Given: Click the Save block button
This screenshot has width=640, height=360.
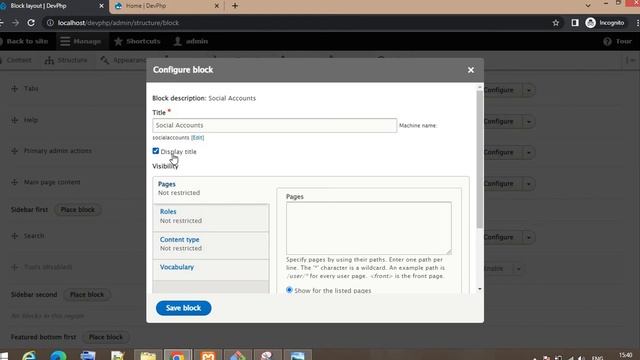Looking at the screenshot, I should (x=183, y=308).
